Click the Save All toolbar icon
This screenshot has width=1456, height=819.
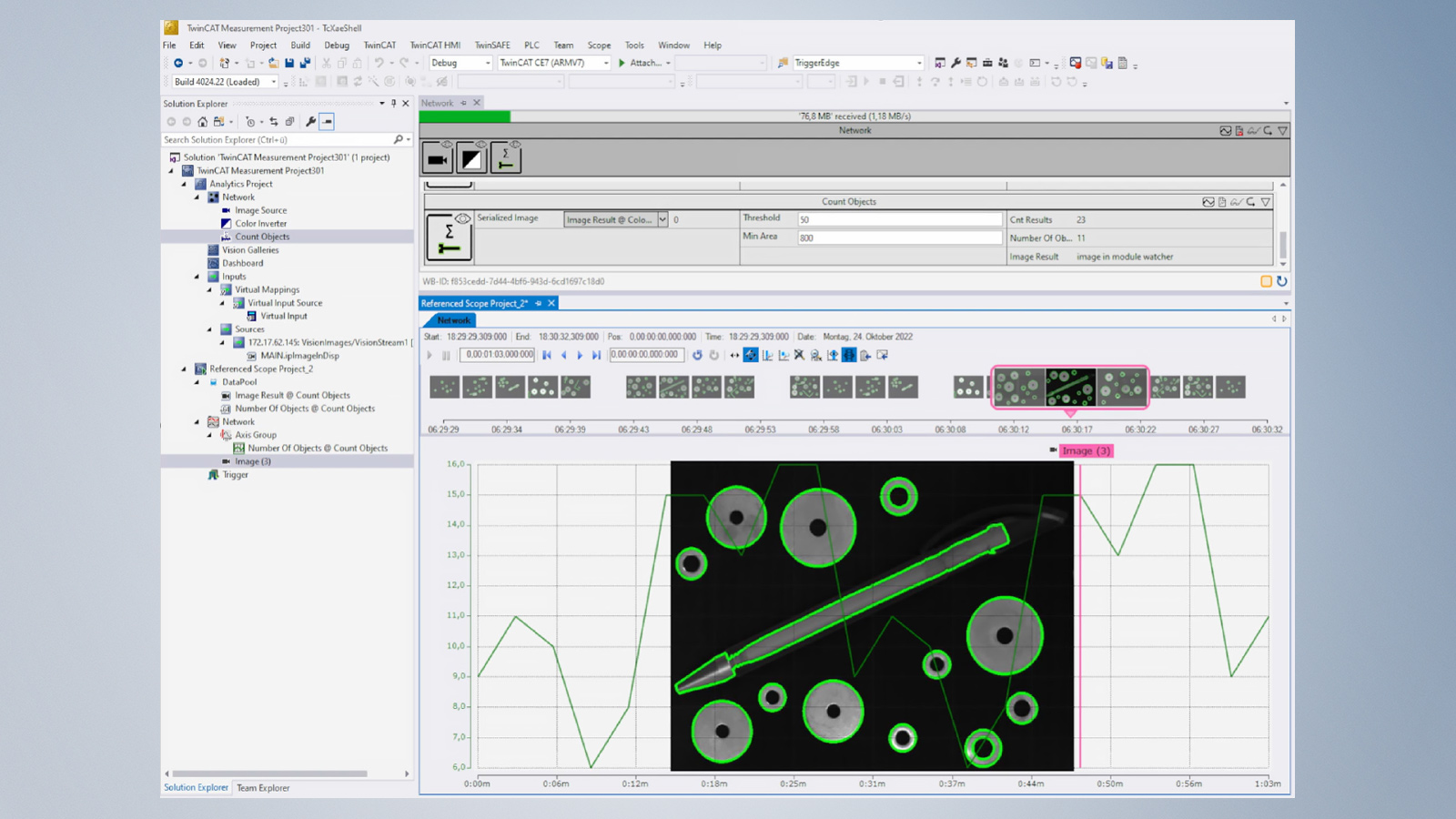(x=305, y=63)
